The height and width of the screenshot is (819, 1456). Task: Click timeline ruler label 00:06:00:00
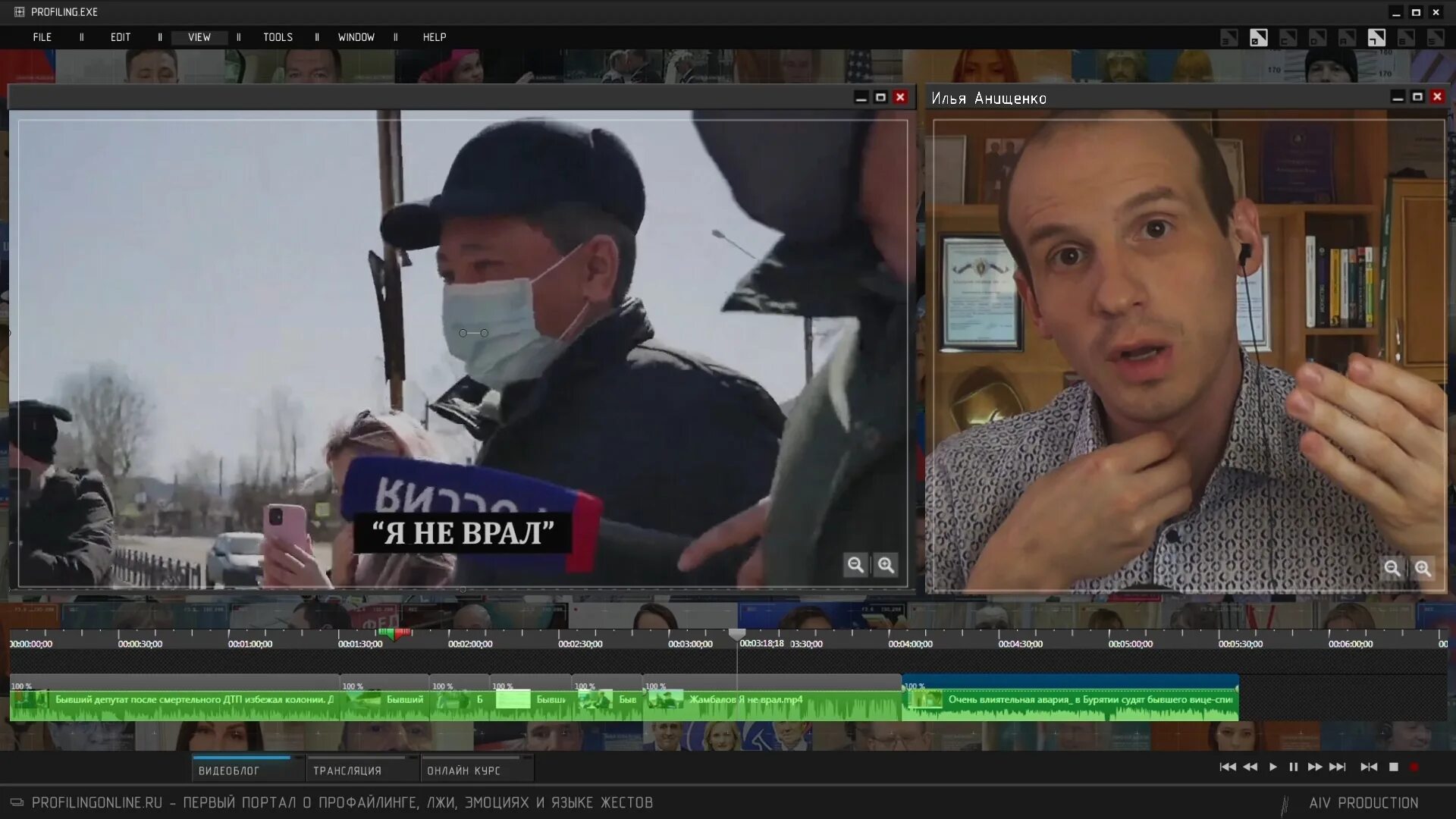[x=1351, y=644]
